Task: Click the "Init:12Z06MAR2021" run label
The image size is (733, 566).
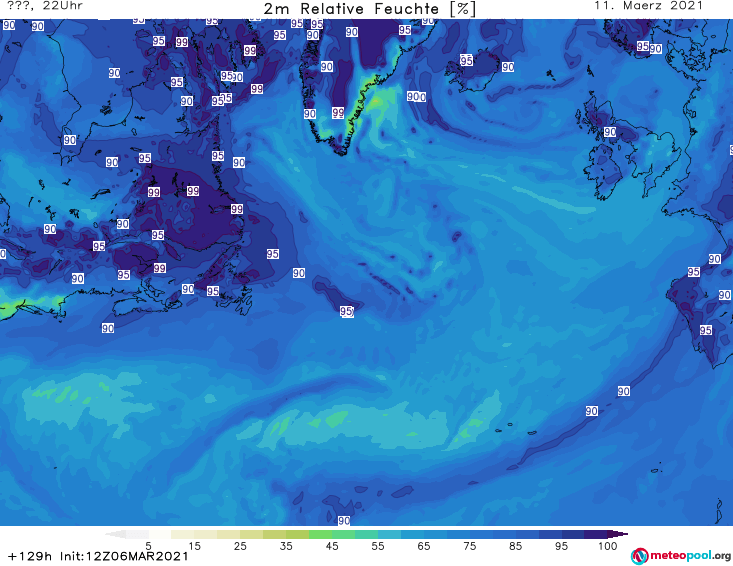Action: tap(124, 556)
